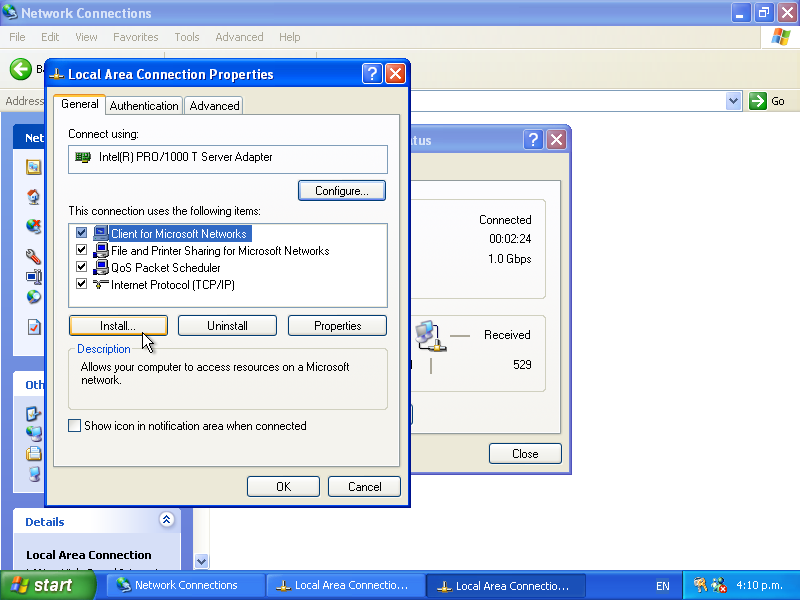Click the QoS Packet Scheduler icon
Screen dimensions: 800x600
pos(101,267)
